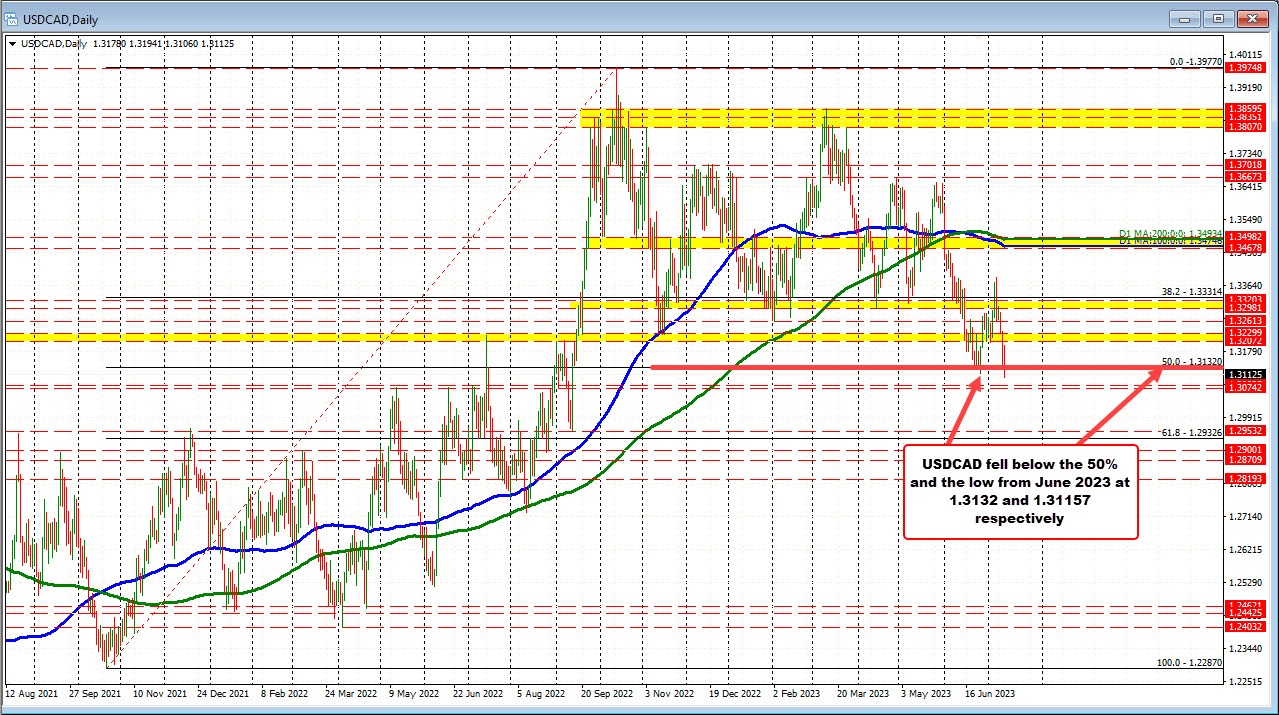Click the current price tag showing 1.31125

click(x=1248, y=375)
